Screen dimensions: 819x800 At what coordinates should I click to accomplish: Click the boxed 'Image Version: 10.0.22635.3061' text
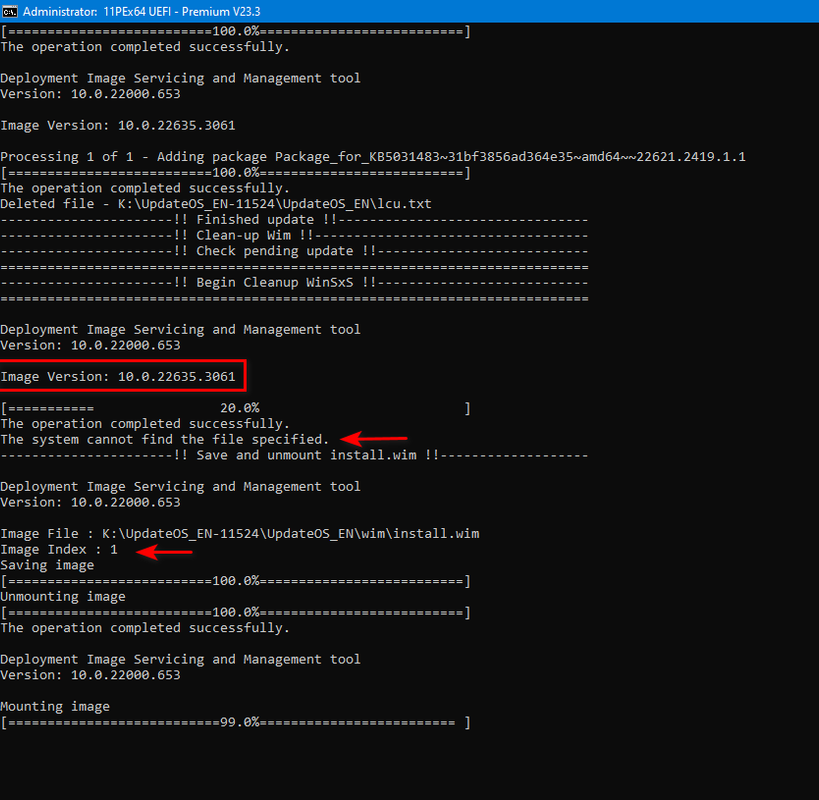(x=118, y=377)
